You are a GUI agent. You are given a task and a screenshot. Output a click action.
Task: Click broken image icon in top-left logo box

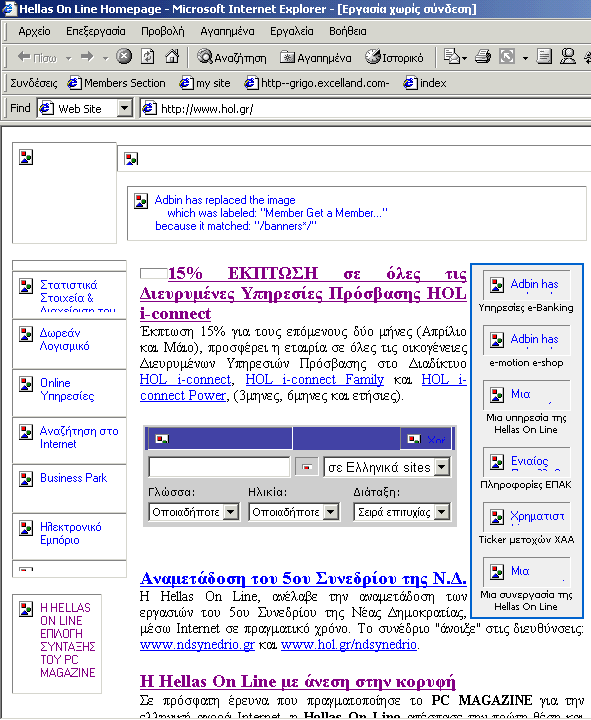click(x=26, y=157)
